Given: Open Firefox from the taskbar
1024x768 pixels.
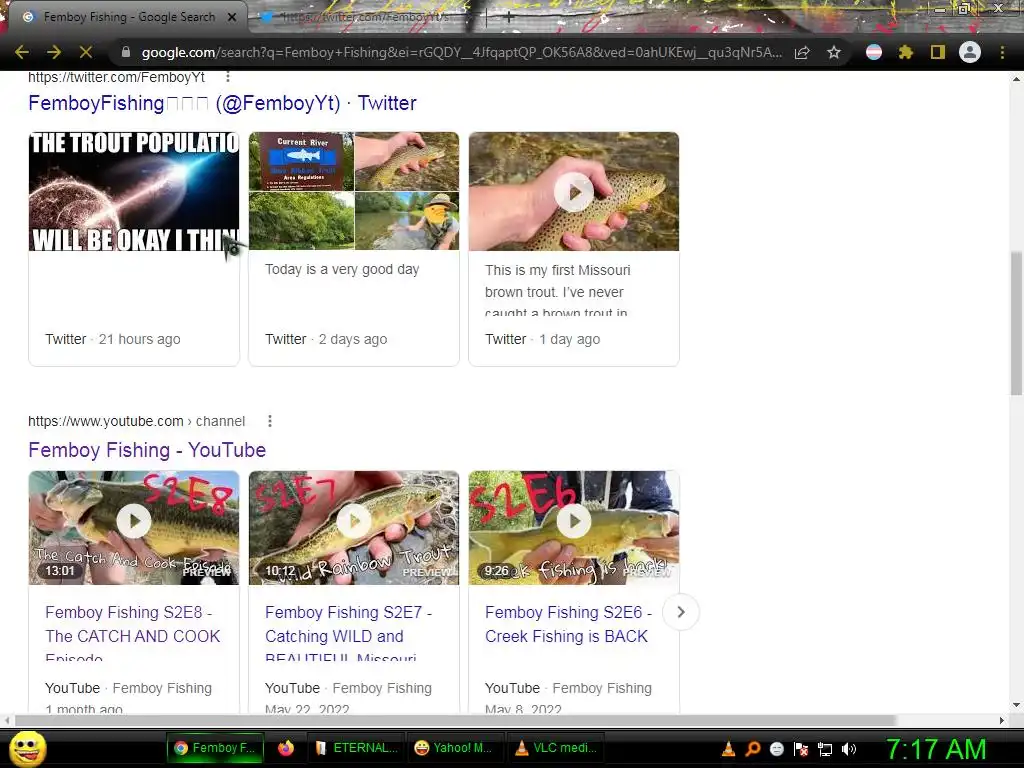Looking at the screenshot, I should pyautogui.click(x=286, y=748).
